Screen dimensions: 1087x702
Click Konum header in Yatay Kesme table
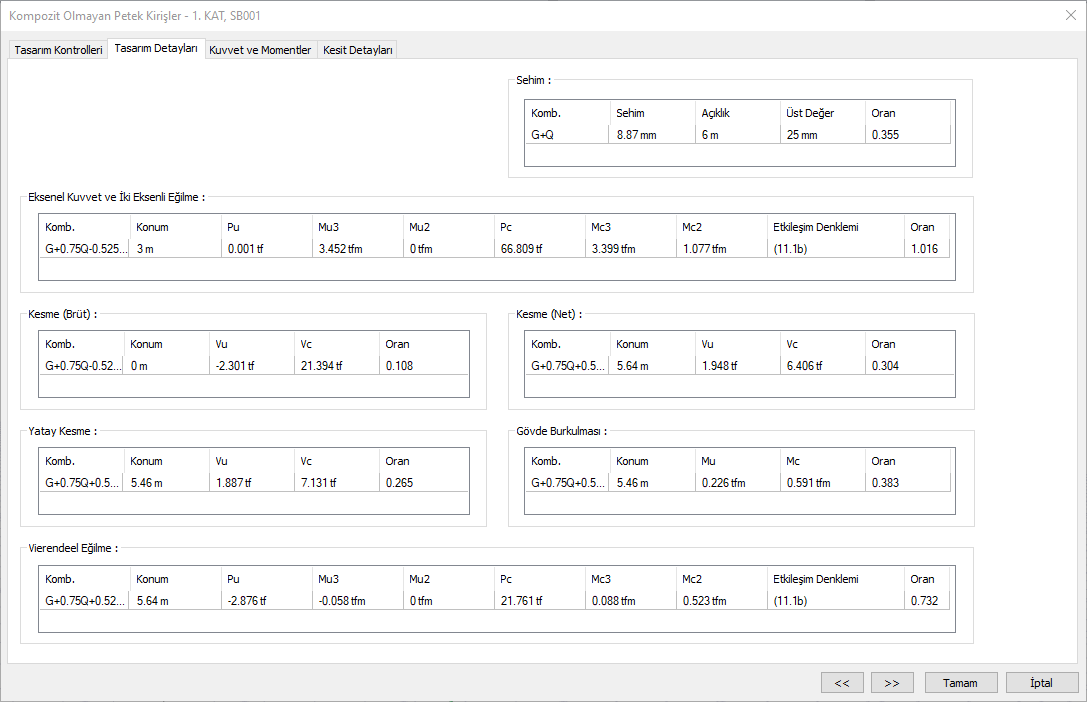[x=146, y=461]
